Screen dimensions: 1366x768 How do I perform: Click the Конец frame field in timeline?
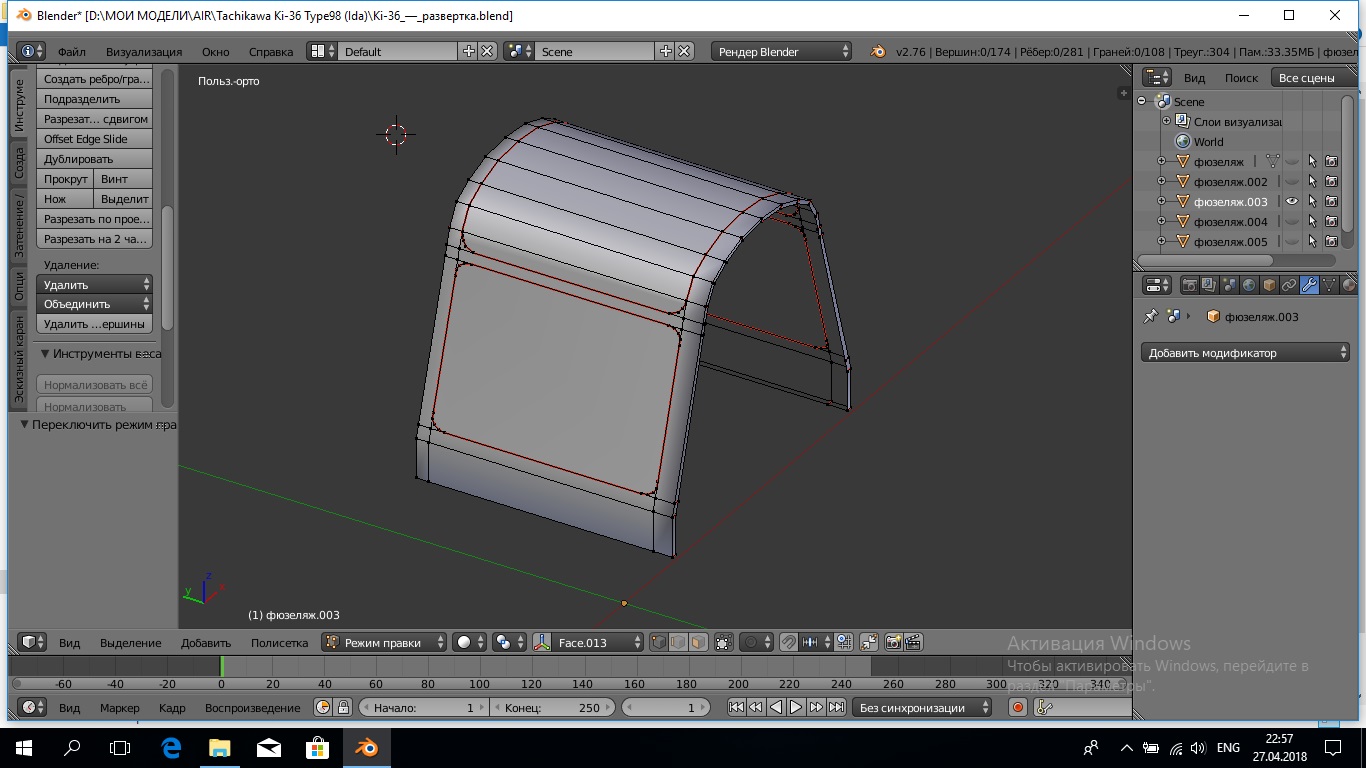click(x=553, y=708)
